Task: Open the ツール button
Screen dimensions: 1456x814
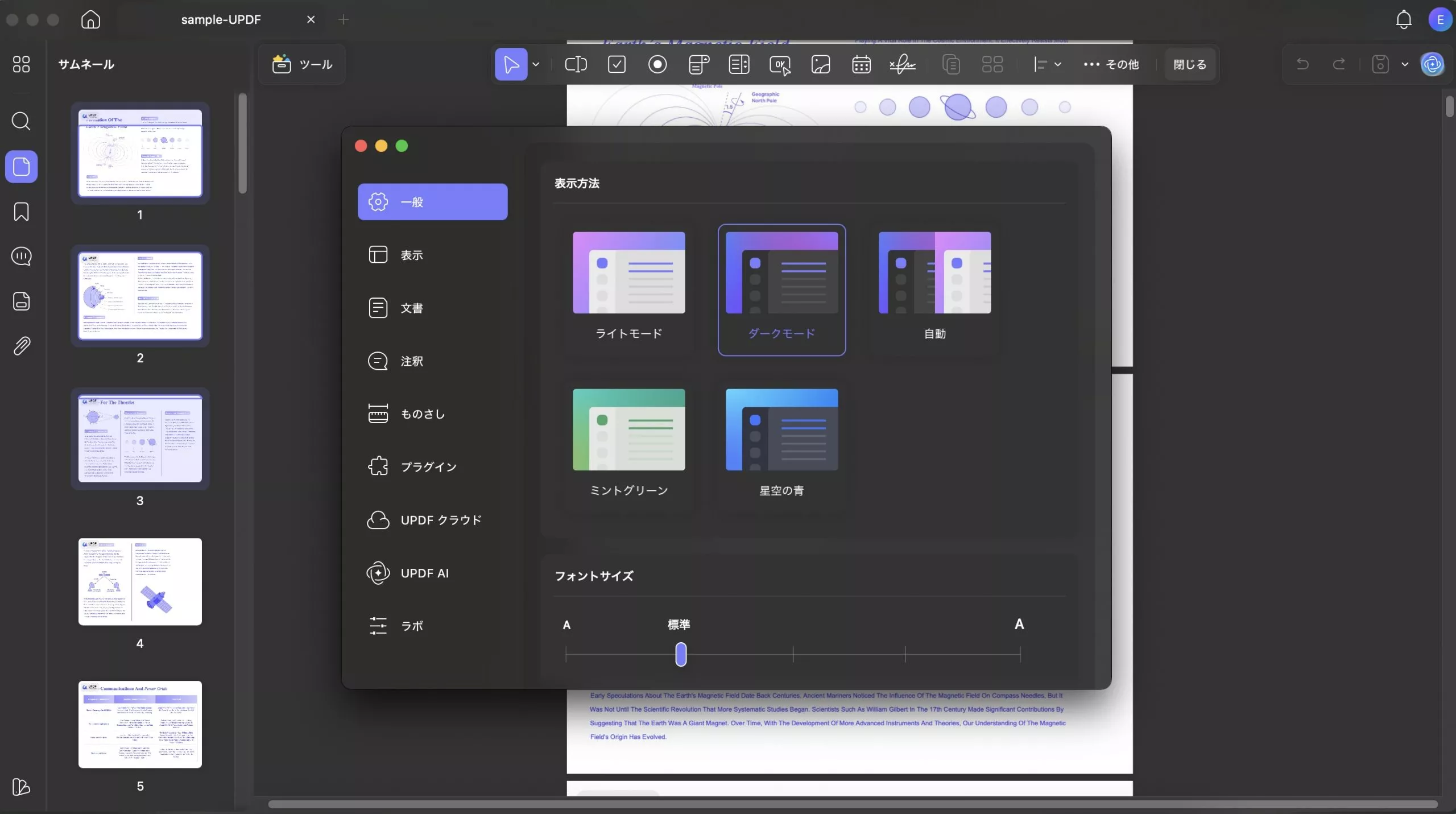Action: click(x=302, y=64)
